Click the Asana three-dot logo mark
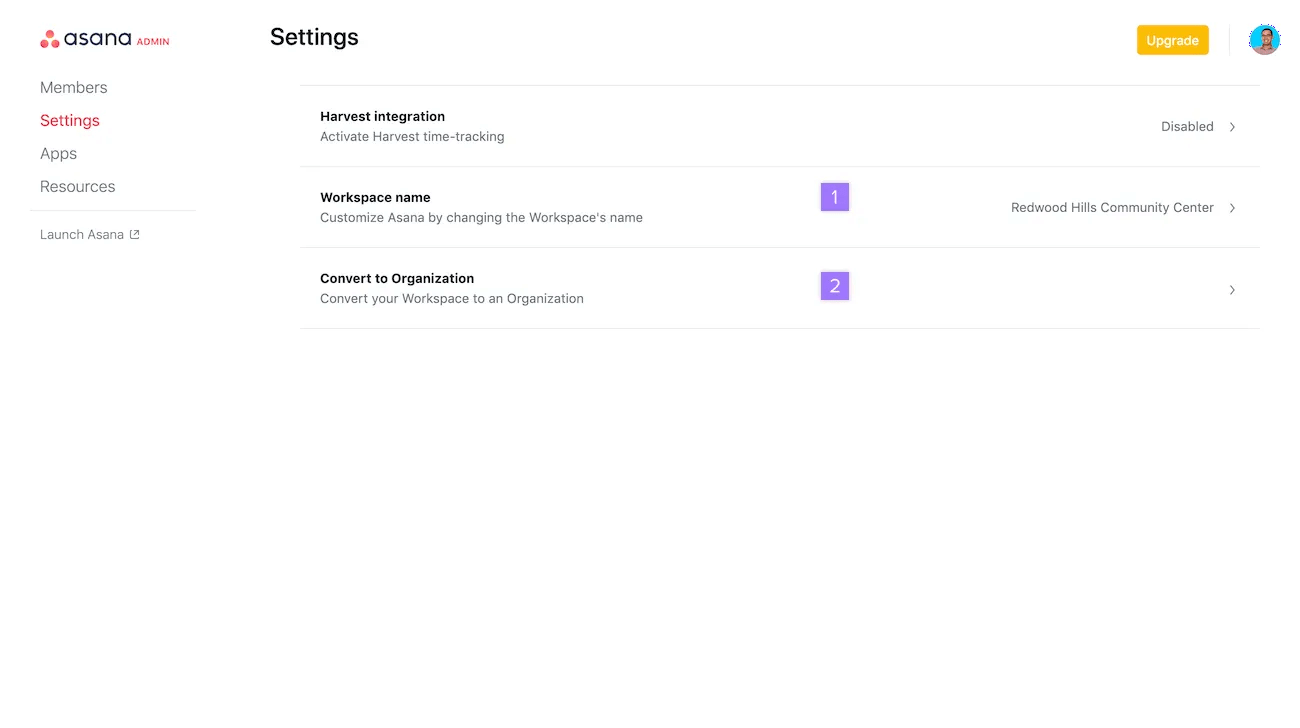The width and height of the screenshot is (1300, 728). 49,38
